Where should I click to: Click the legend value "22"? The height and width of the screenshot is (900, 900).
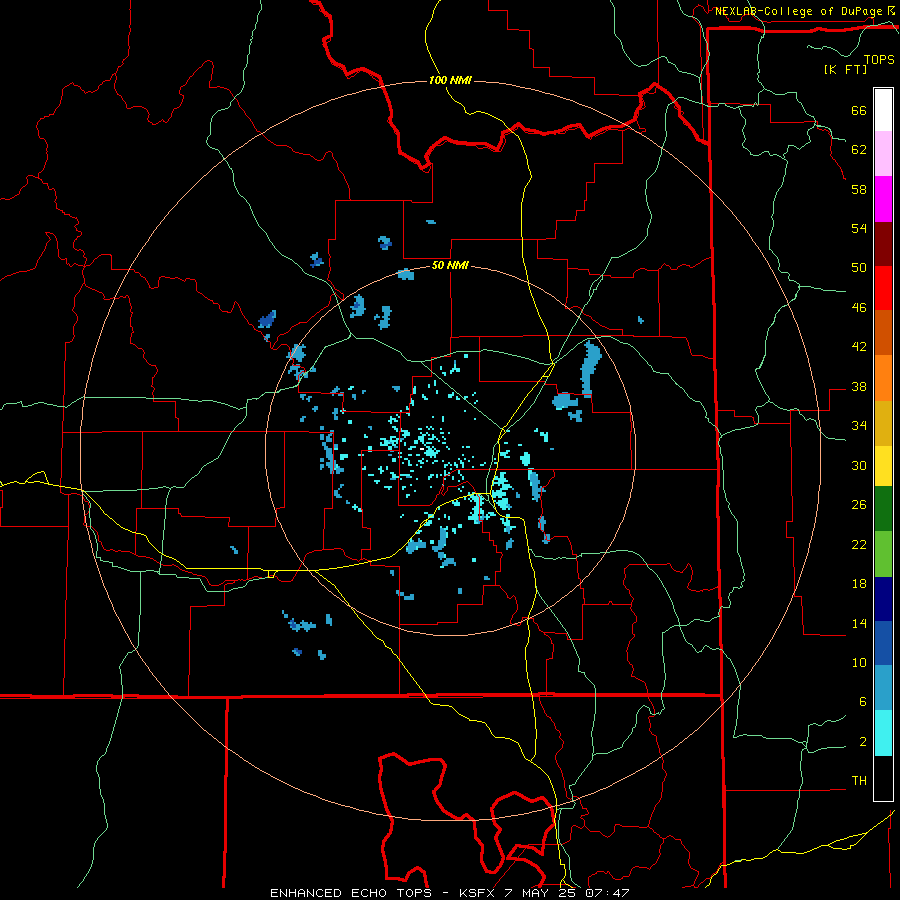[x=859, y=544]
